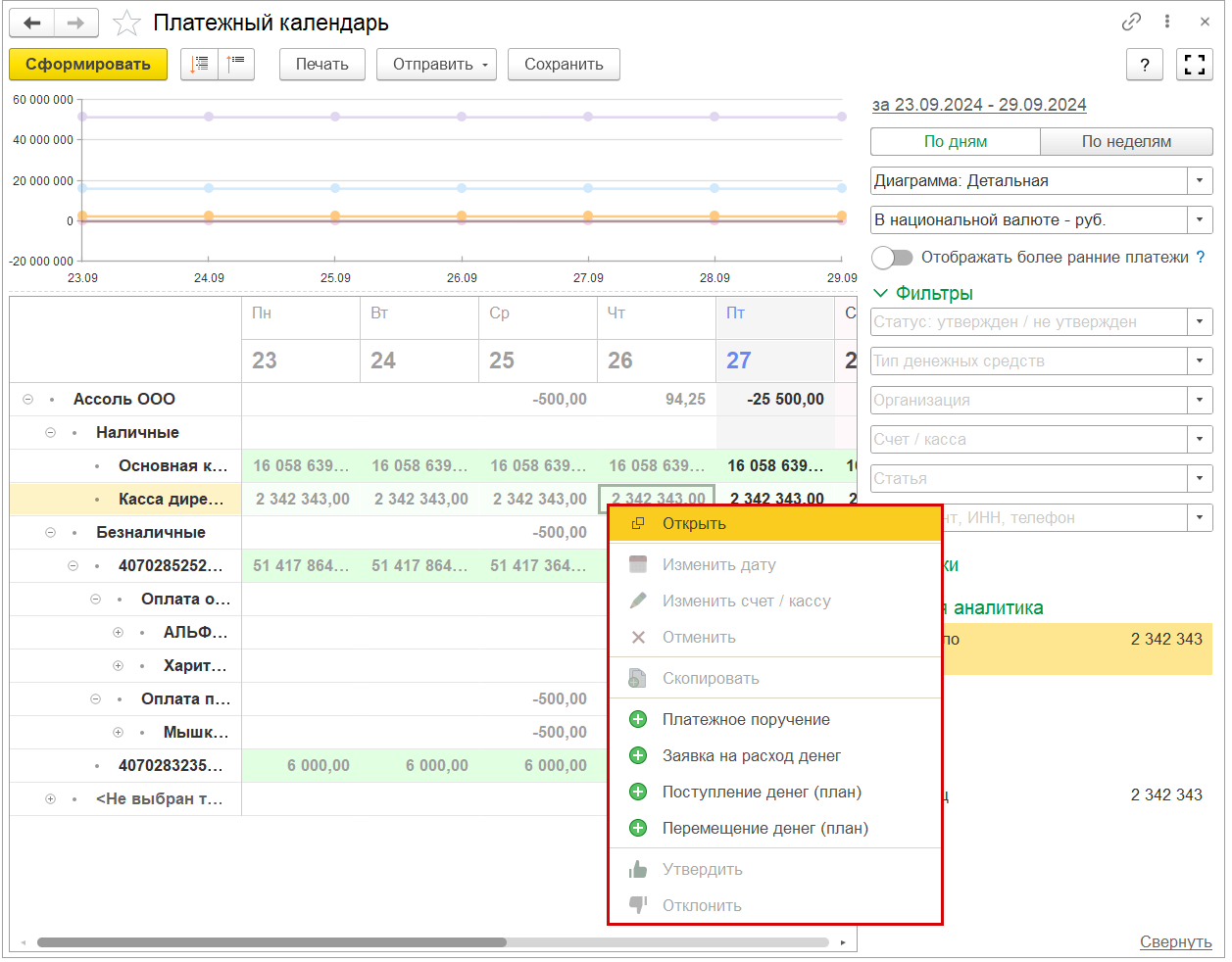This screenshot has width=1232, height=962.
Task: Collapse the Фильтры section chevron
Action: tap(880, 293)
